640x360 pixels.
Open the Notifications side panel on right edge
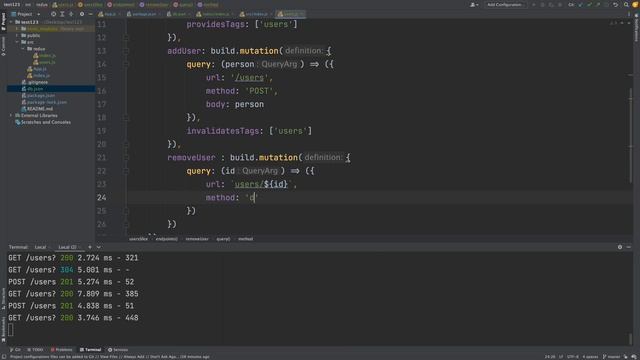point(636,29)
